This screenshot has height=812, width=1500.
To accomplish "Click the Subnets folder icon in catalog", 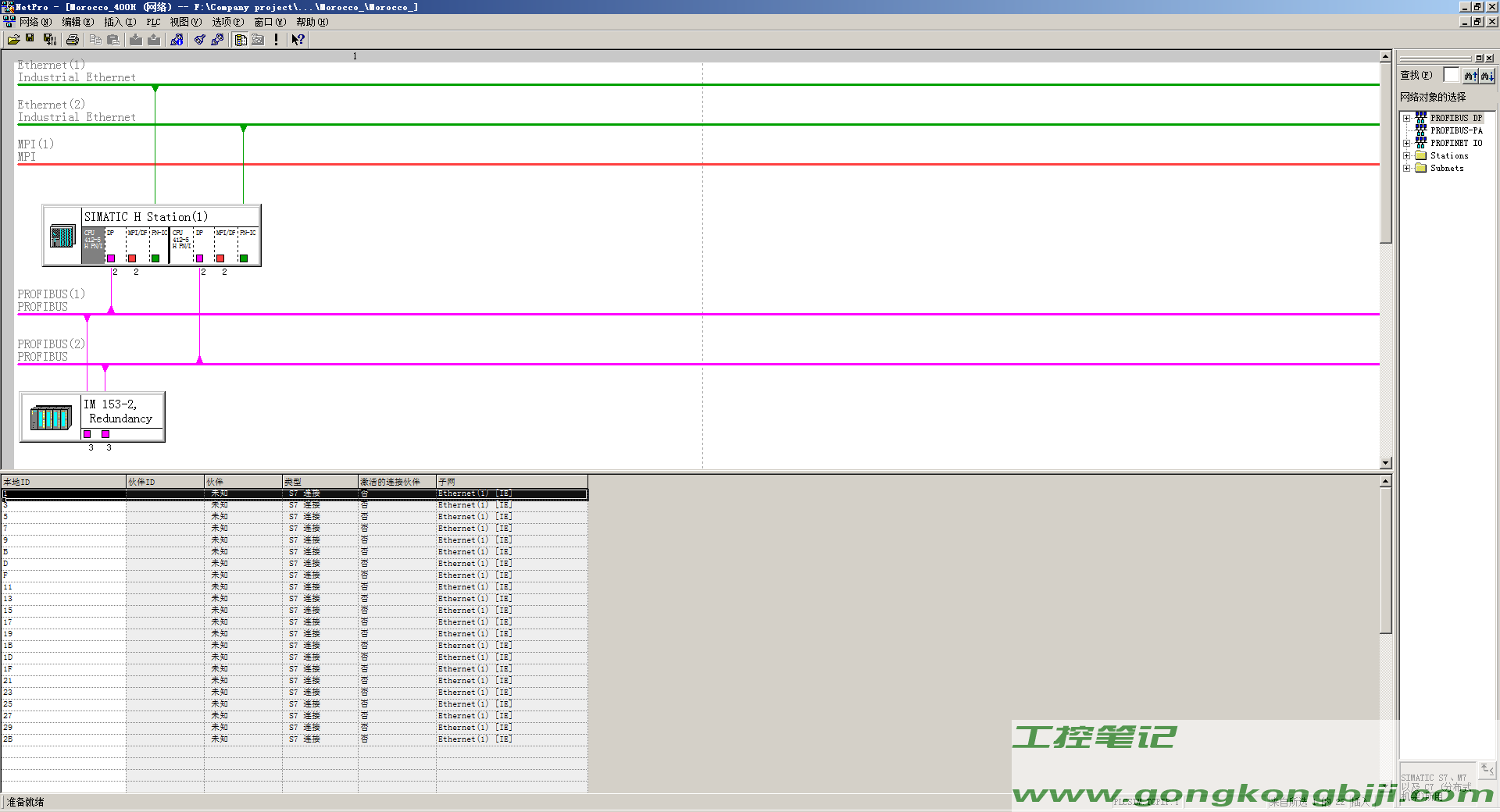I will click(1420, 168).
